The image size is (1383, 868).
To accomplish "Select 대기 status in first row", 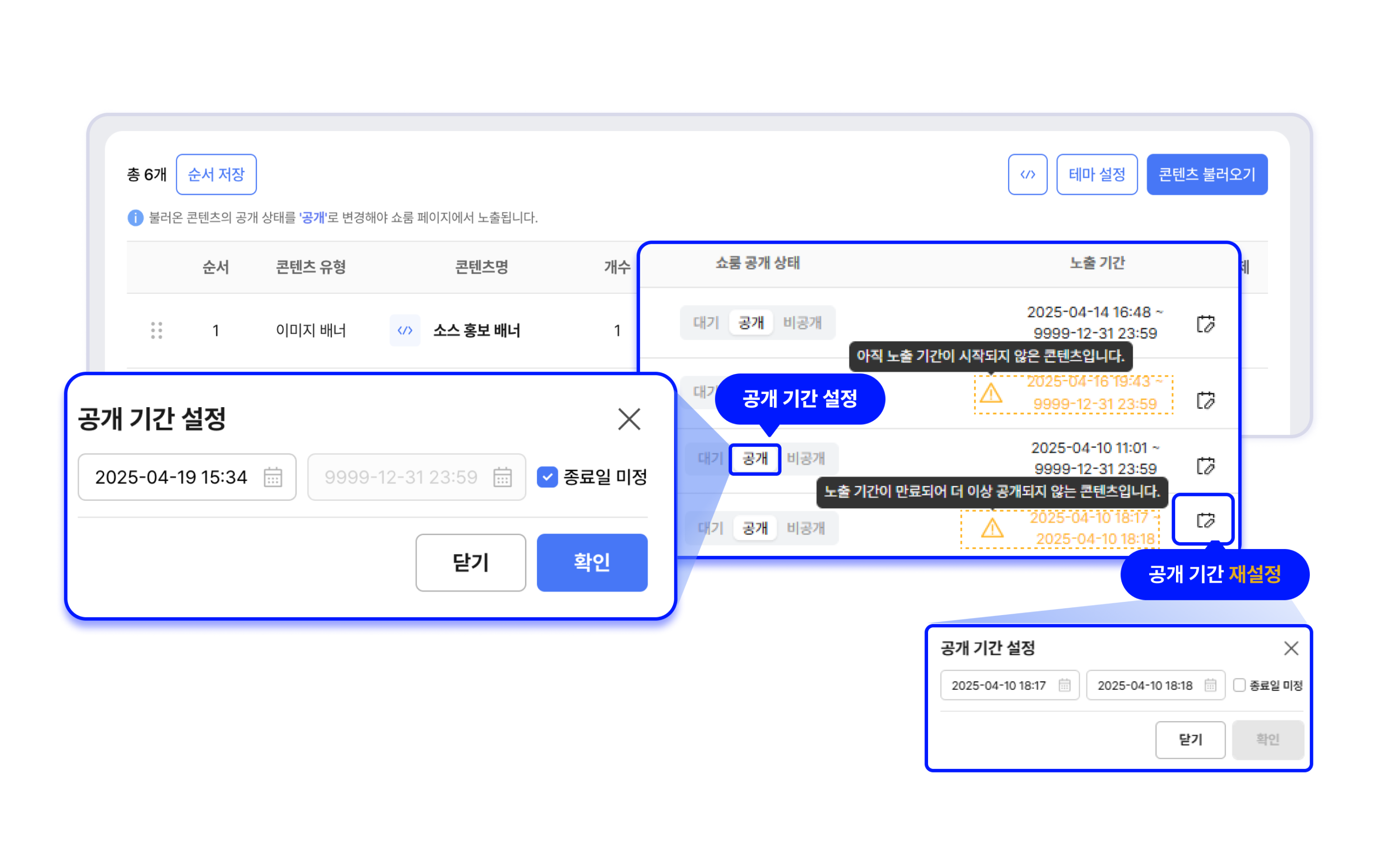I will 706,323.
